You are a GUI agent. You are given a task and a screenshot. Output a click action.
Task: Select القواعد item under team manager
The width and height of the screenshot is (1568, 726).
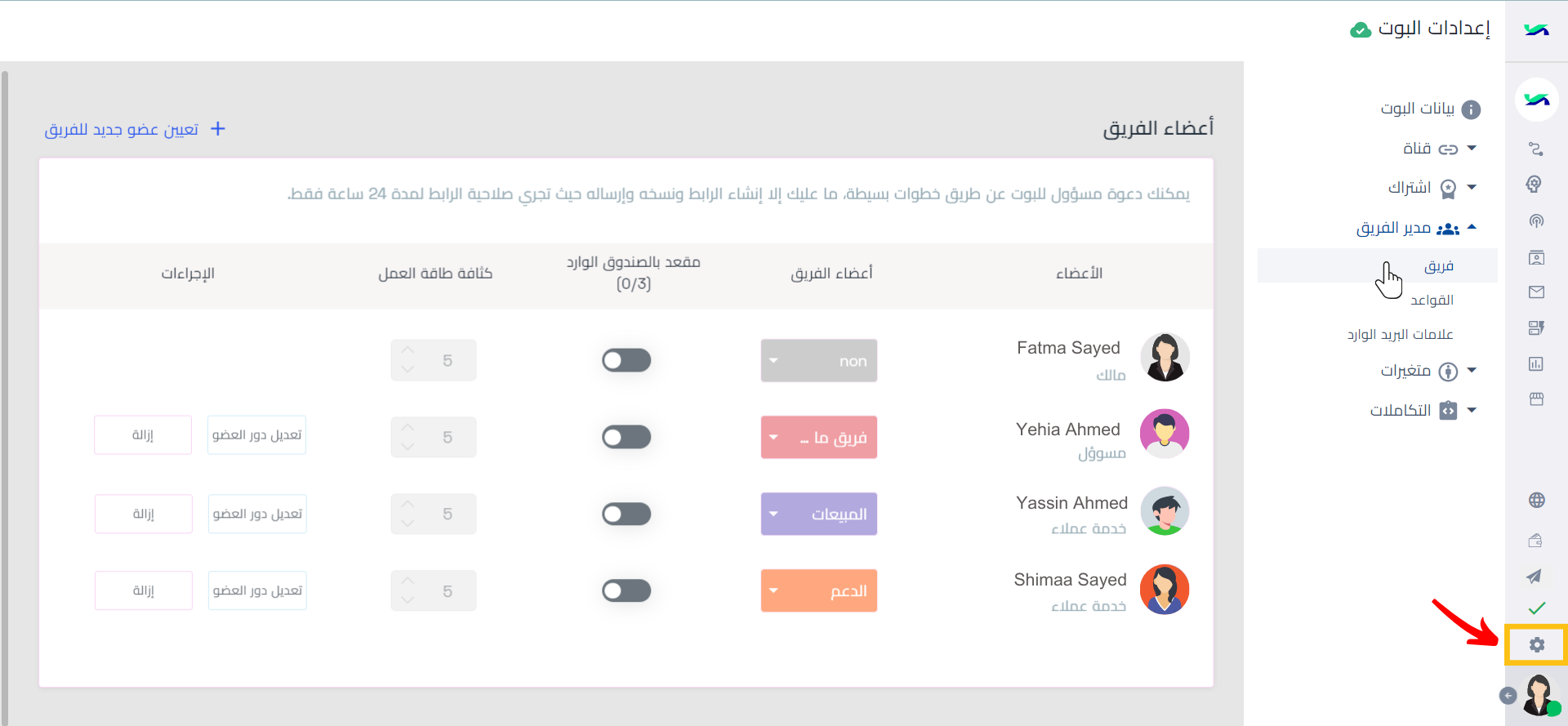point(1432,301)
